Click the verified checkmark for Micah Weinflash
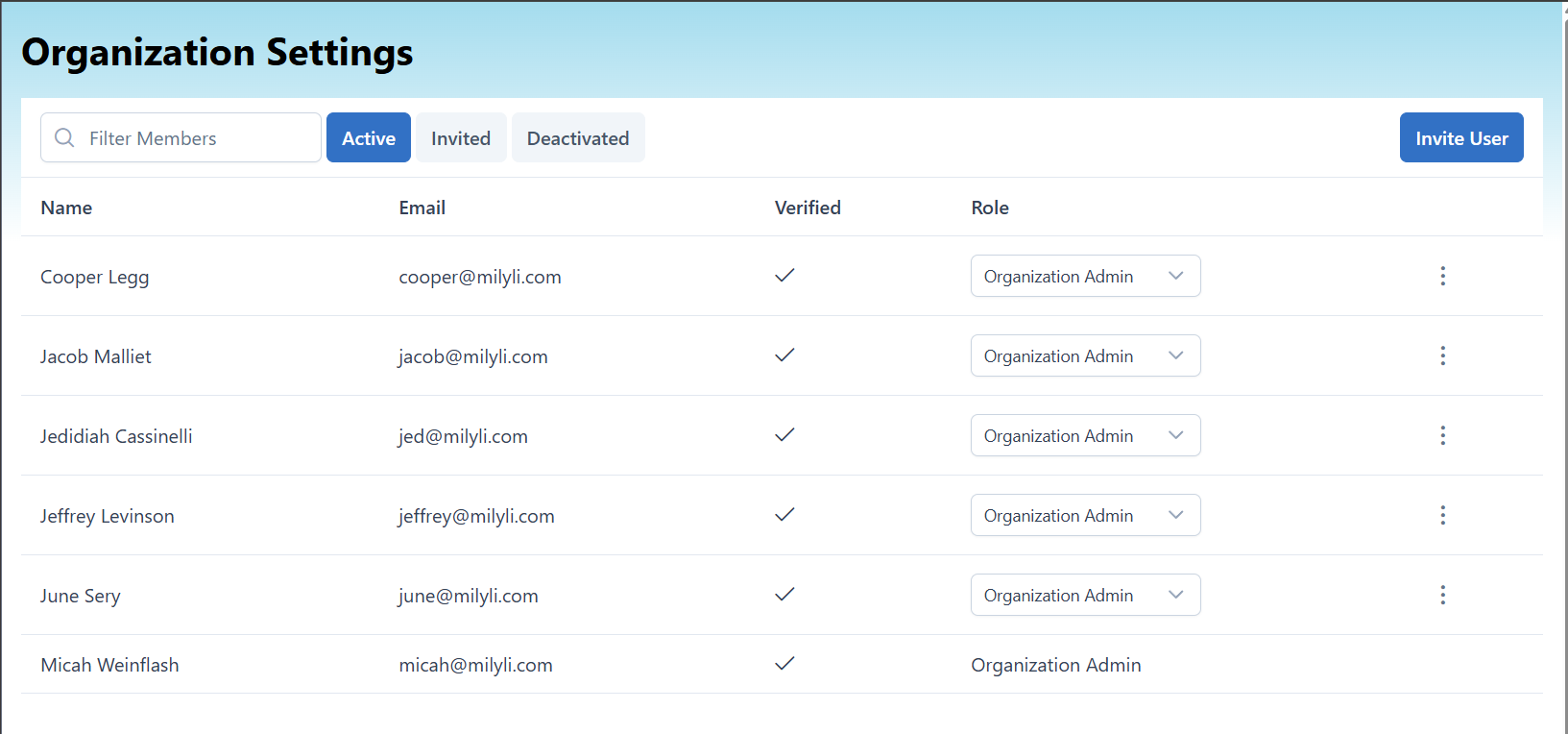Screen dimensions: 1568x734 pos(784,664)
